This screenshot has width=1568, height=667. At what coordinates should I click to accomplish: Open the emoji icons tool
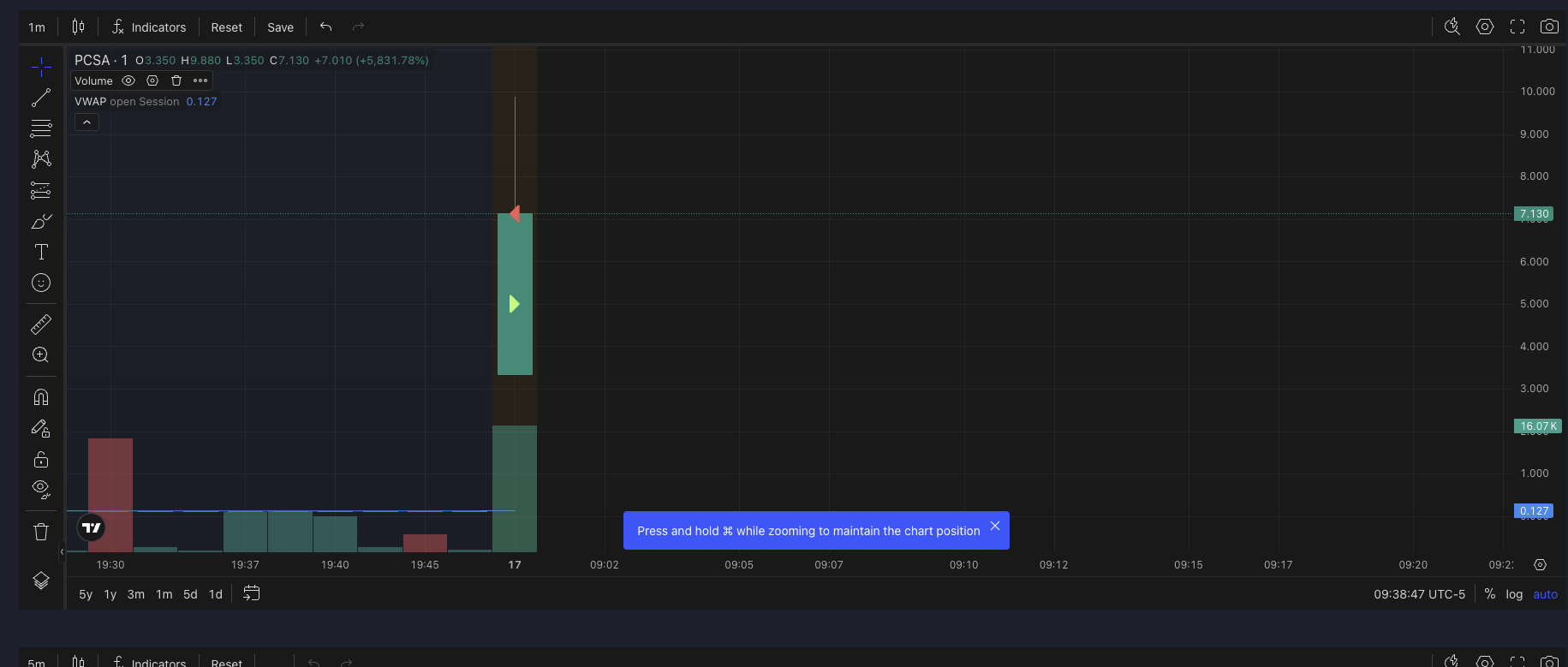coord(41,283)
